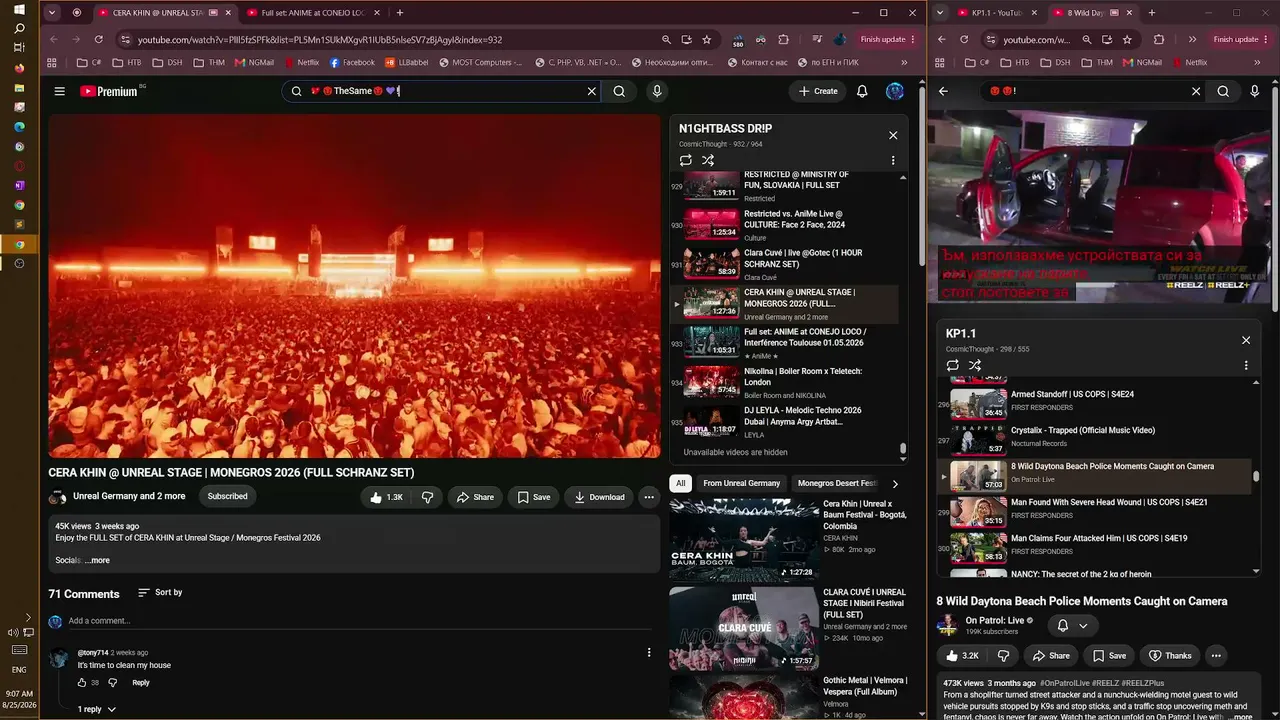
Task: Open YouTube guide menu in left window
Action: [x=59, y=91]
